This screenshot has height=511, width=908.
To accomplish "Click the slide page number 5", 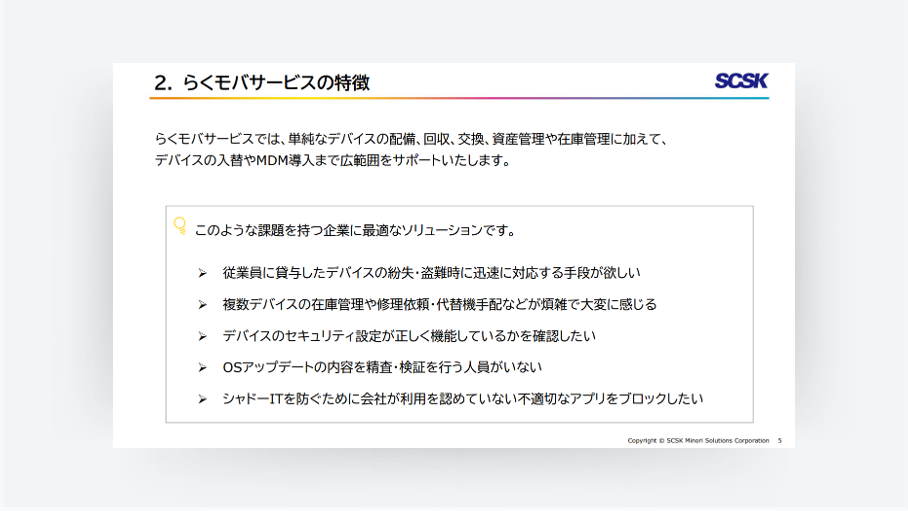I will pos(779,441).
